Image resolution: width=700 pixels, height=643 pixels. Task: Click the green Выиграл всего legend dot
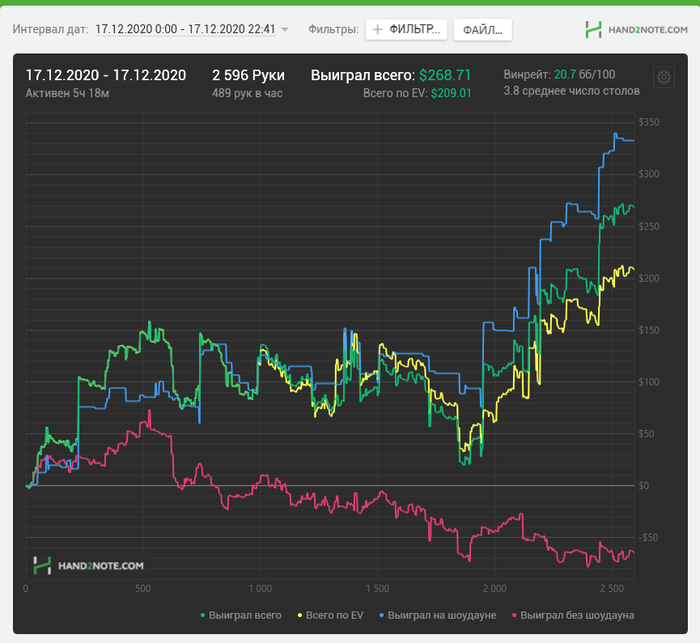[203, 615]
